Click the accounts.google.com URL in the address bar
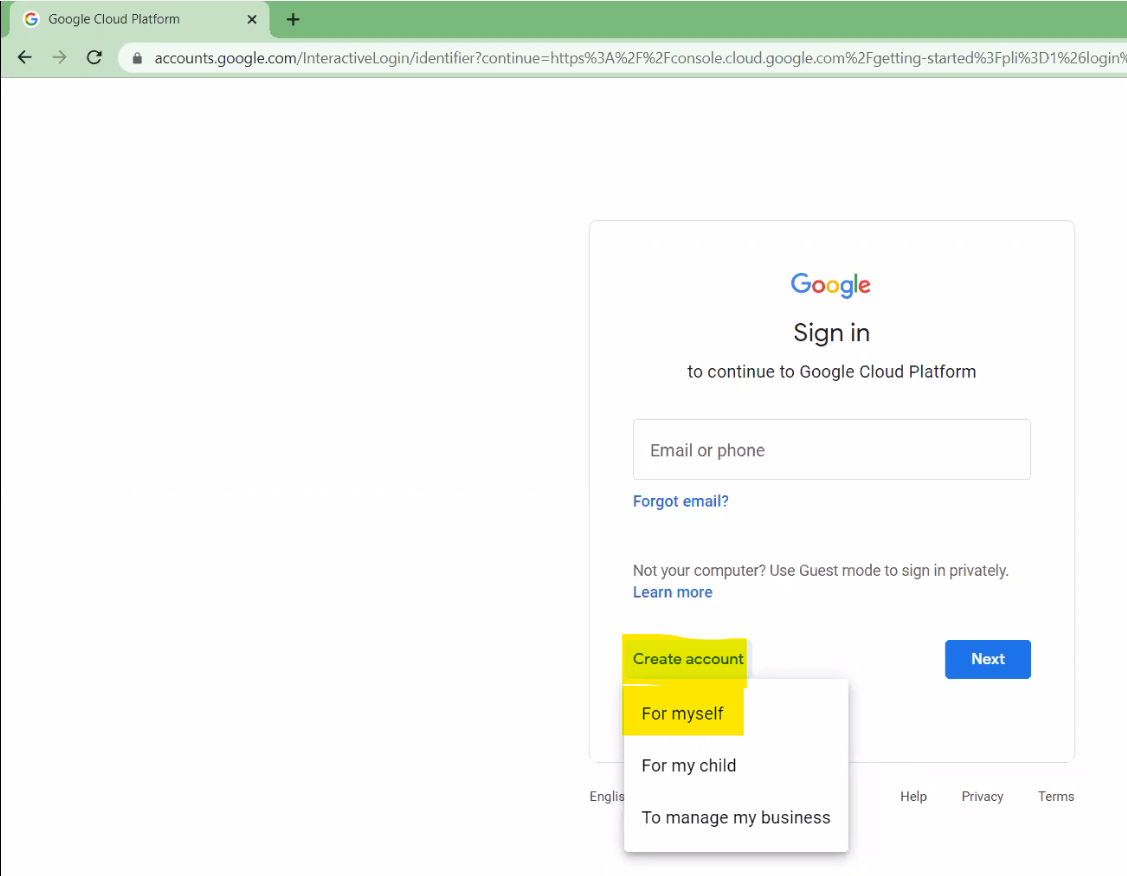Screen dimensions: 1127x876 (x=638, y=58)
